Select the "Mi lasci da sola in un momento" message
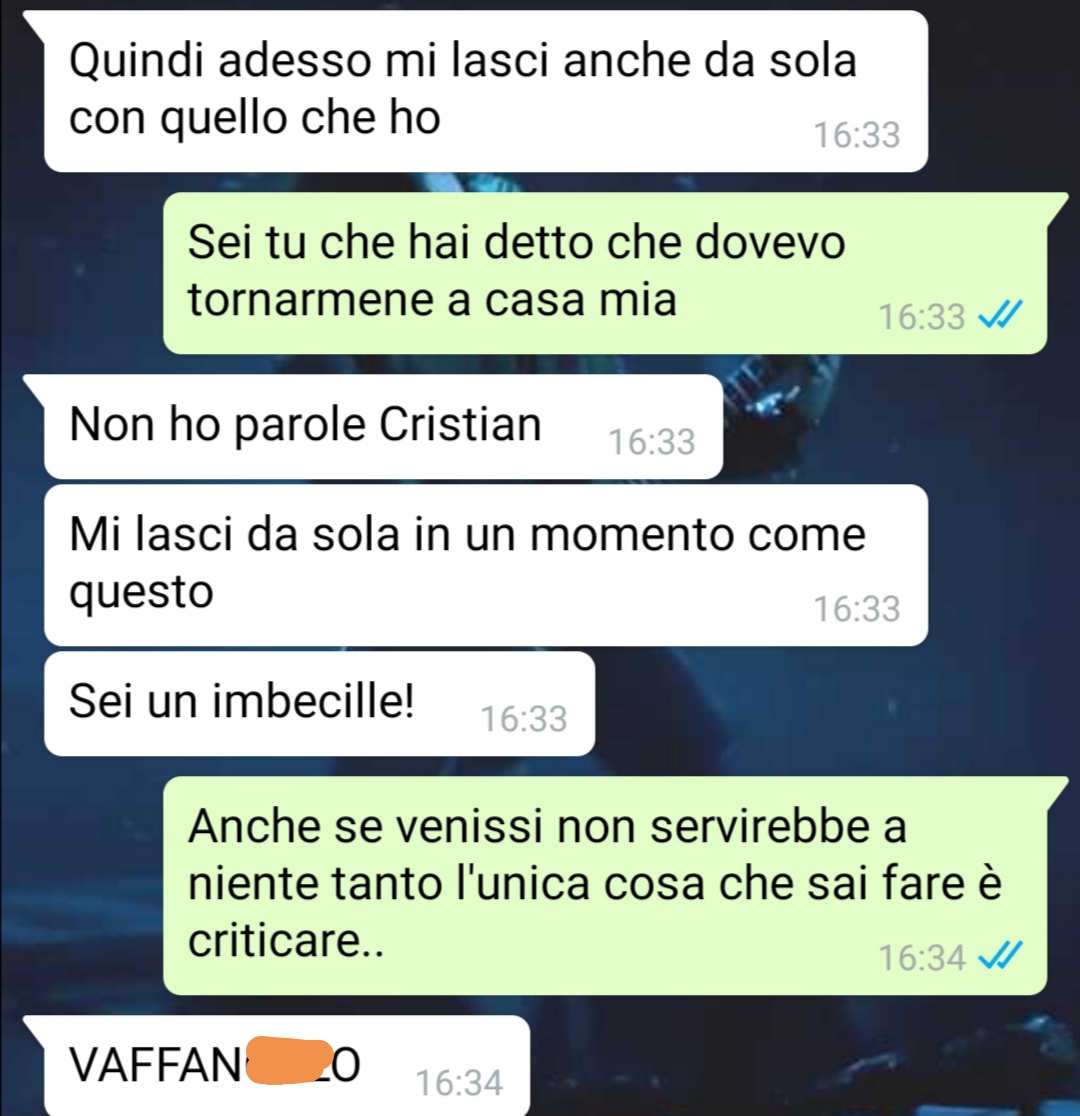1080x1116 pixels. 486,565
